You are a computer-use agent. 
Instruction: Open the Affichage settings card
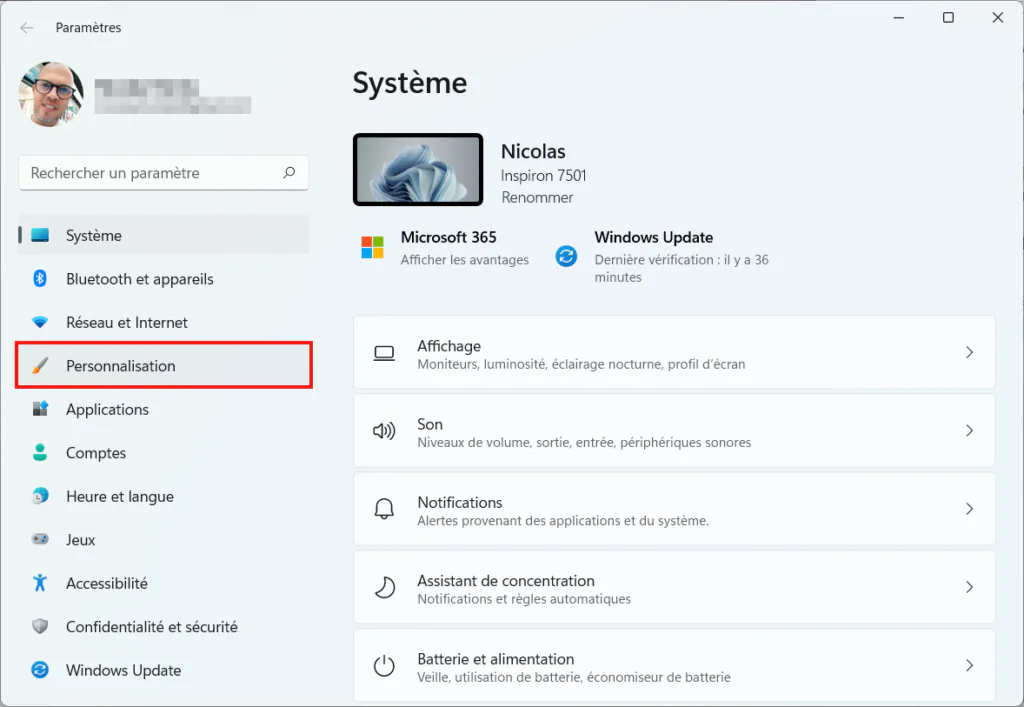coord(674,353)
